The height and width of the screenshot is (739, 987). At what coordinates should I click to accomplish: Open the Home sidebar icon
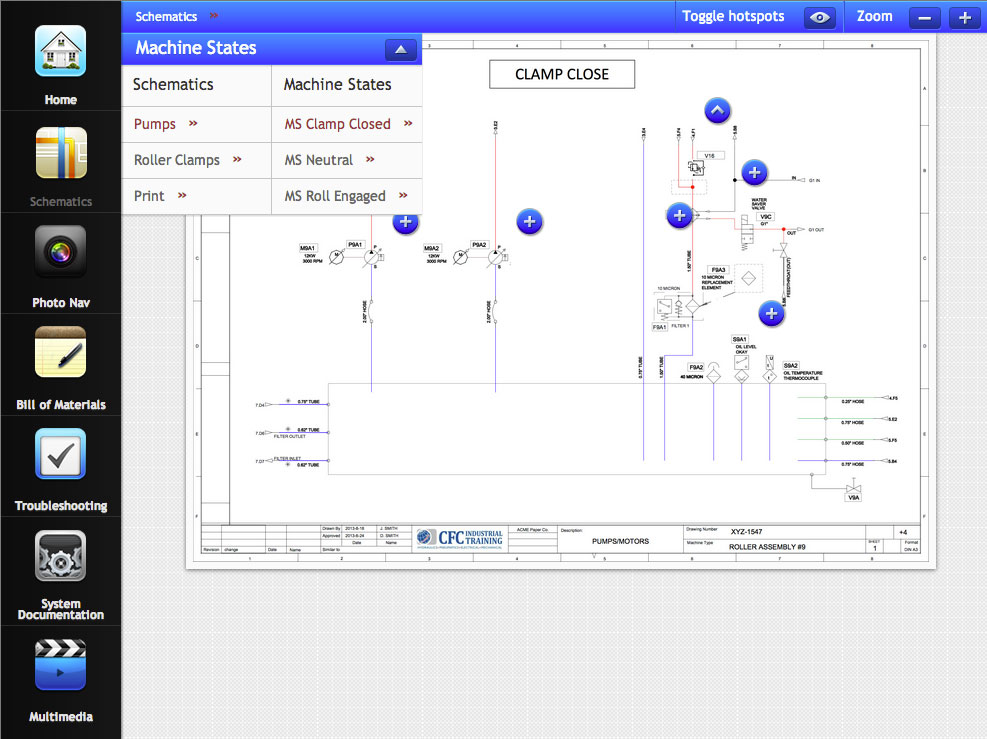pyautogui.click(x=60, y=51)
